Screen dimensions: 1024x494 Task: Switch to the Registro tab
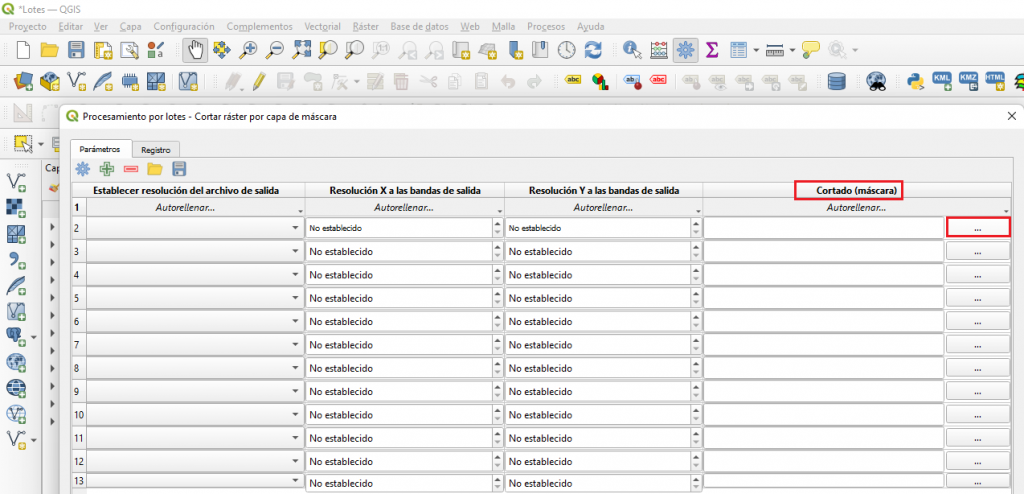(x=155, y=149)
